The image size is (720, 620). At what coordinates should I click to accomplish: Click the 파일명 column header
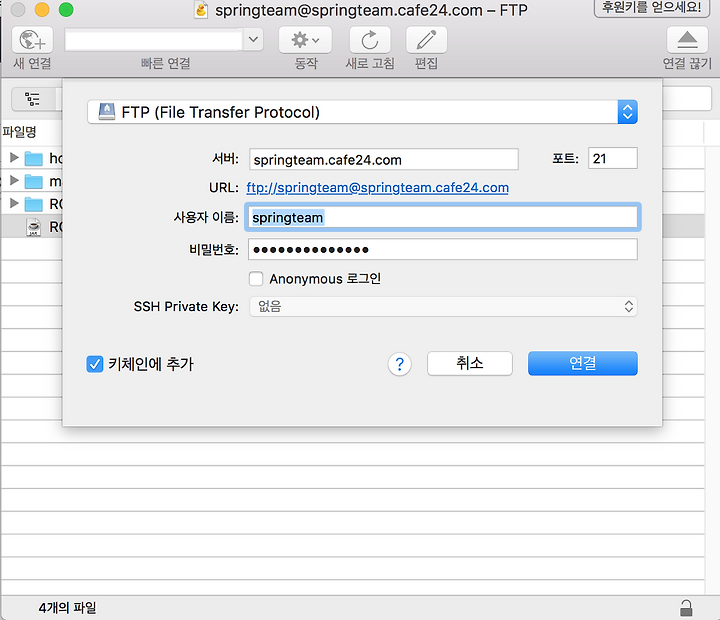coord(19,132)
